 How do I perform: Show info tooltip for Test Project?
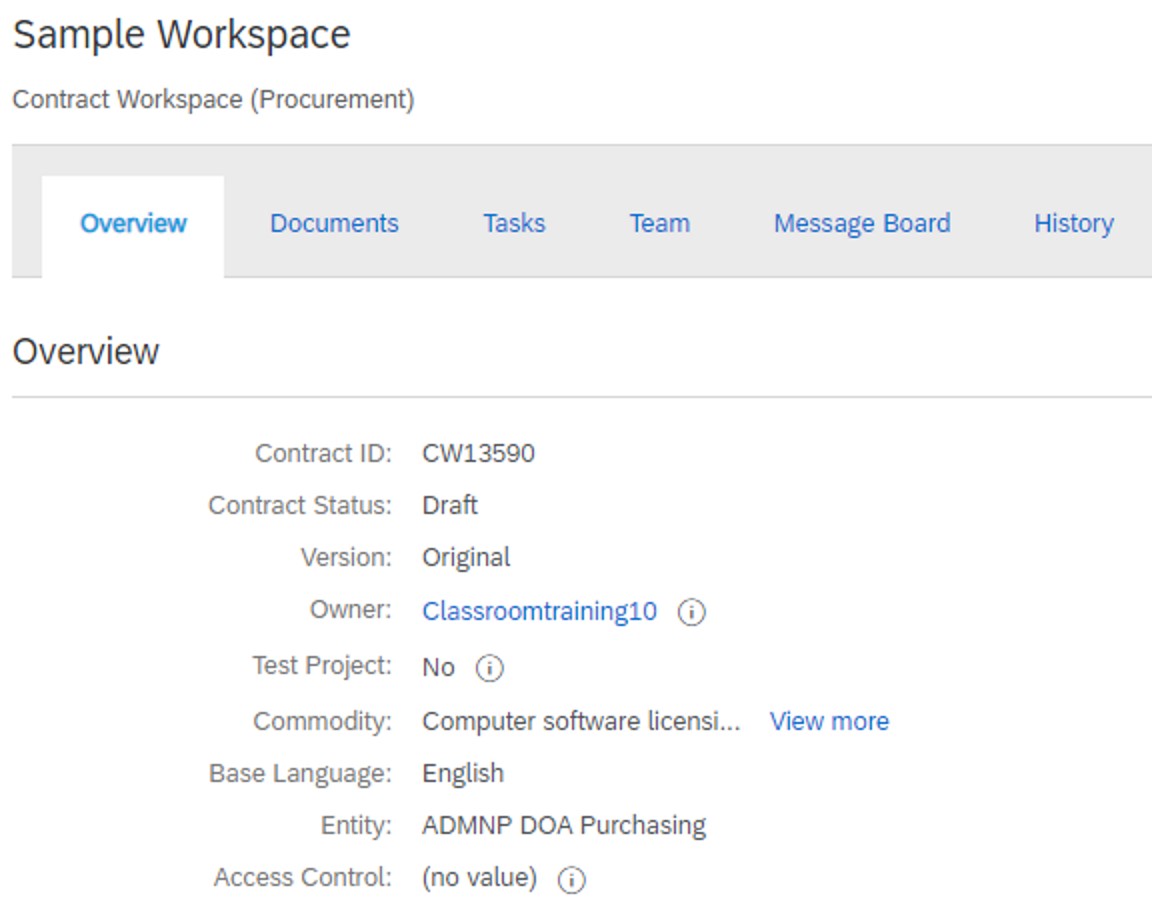coord(489,669)
